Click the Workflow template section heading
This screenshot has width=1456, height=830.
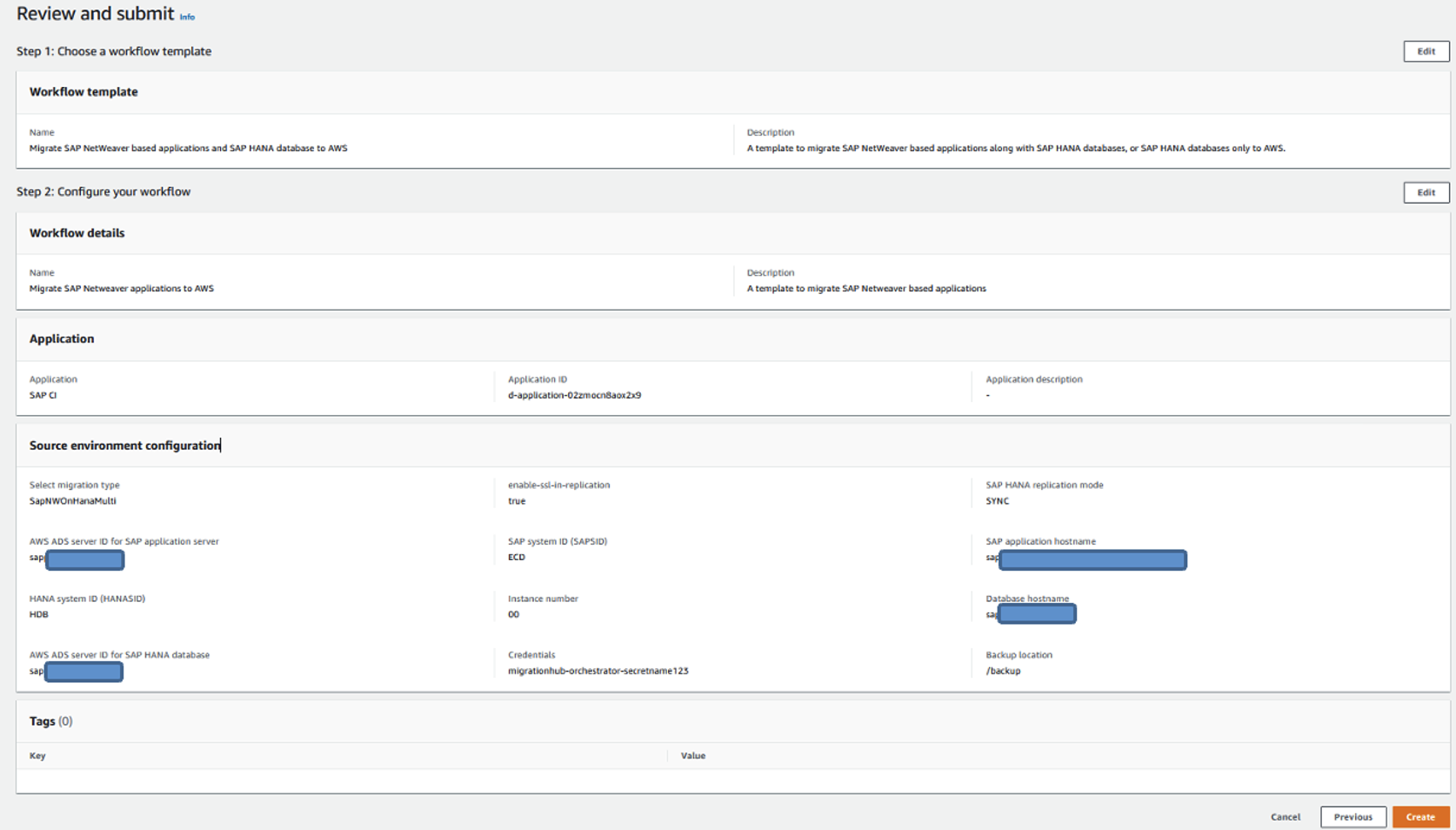click(x=83, y=91)
